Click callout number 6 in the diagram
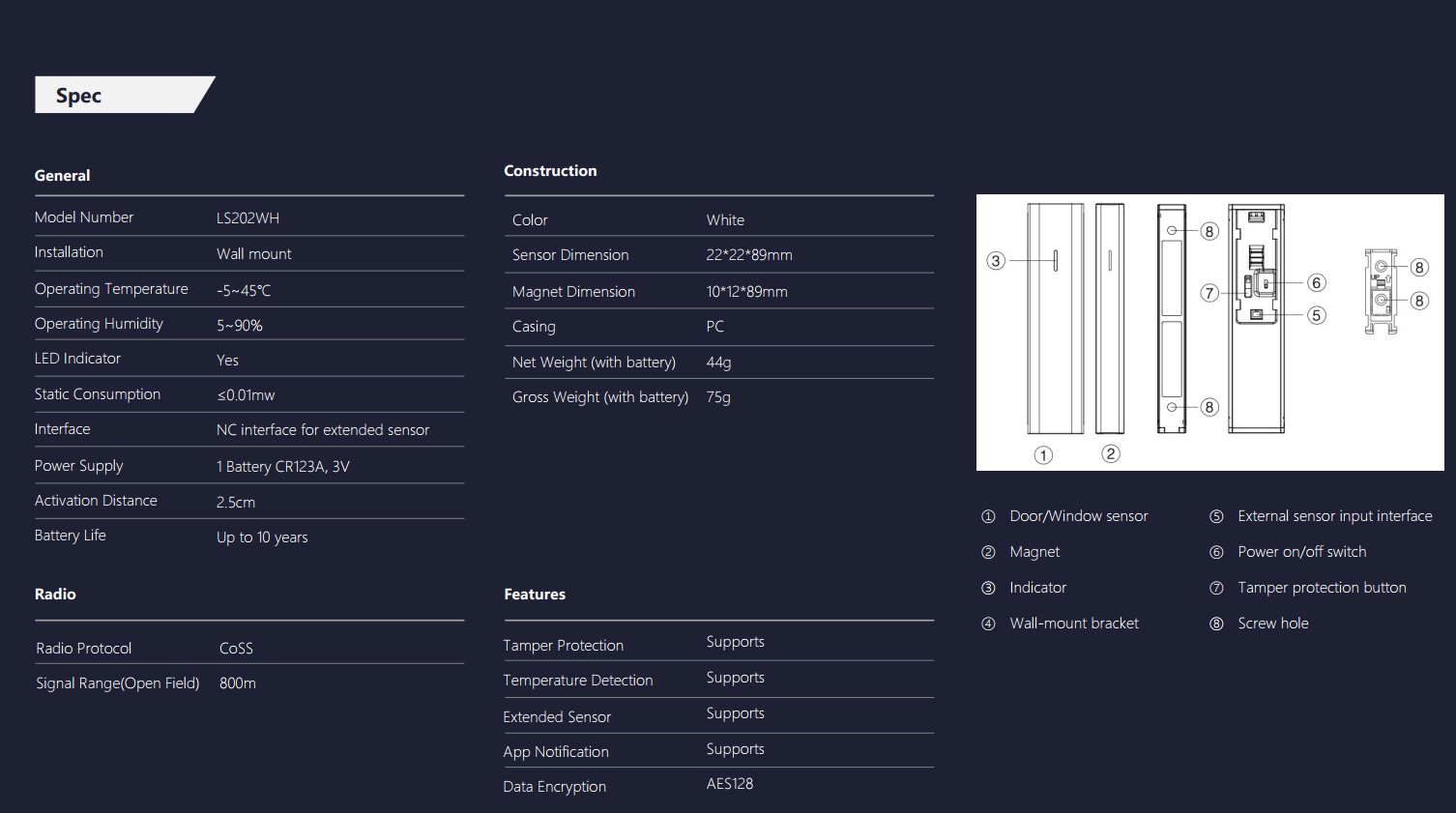This screenshot has height=813, width=1456. pyautogui.click(x=1316, y=282)
